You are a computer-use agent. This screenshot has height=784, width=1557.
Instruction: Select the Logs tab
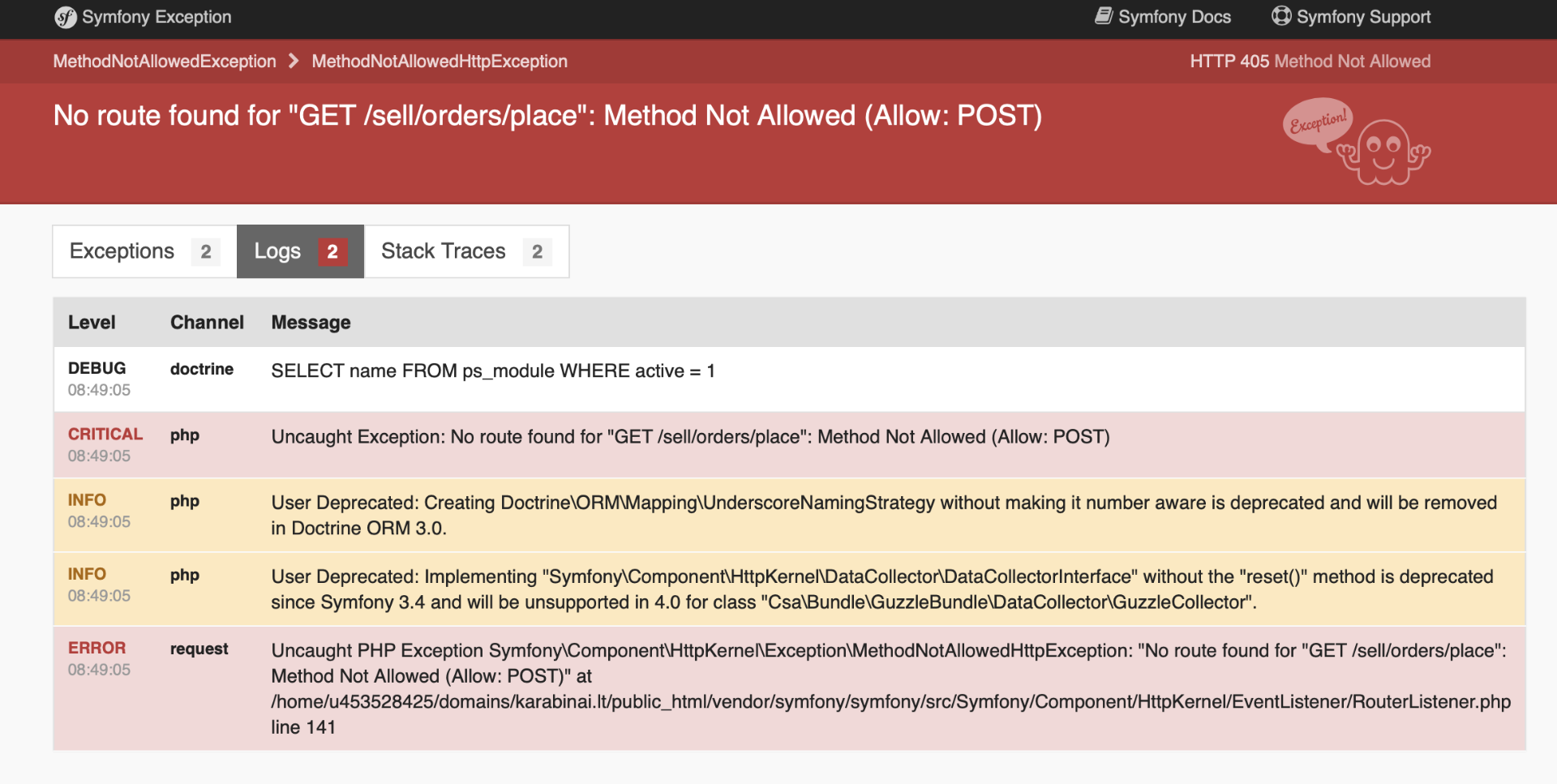[300, 251]
